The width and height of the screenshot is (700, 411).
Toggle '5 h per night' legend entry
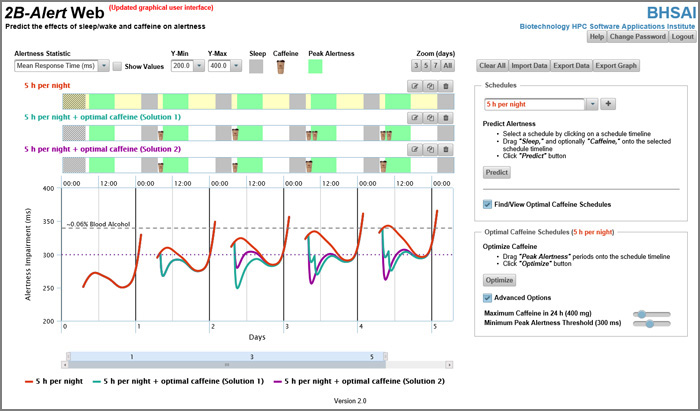(54, 381)
